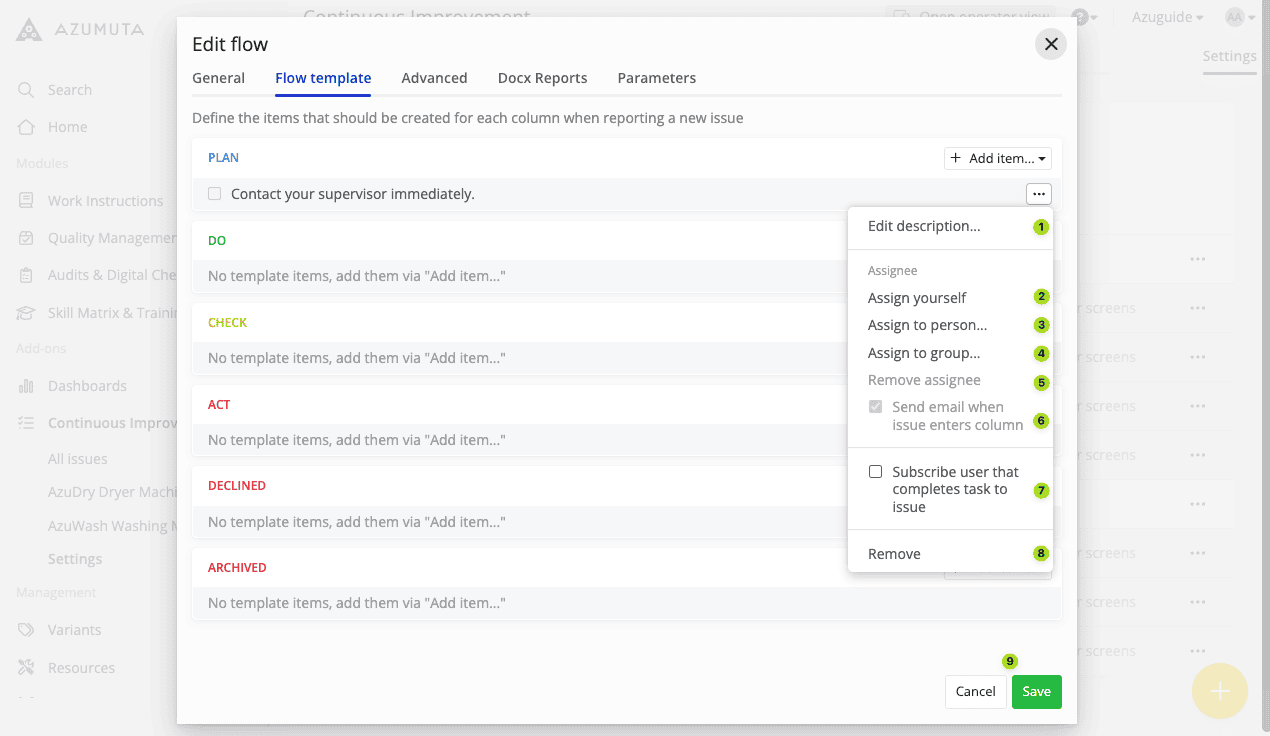Switch to the Advanced tab

(434, 78)
